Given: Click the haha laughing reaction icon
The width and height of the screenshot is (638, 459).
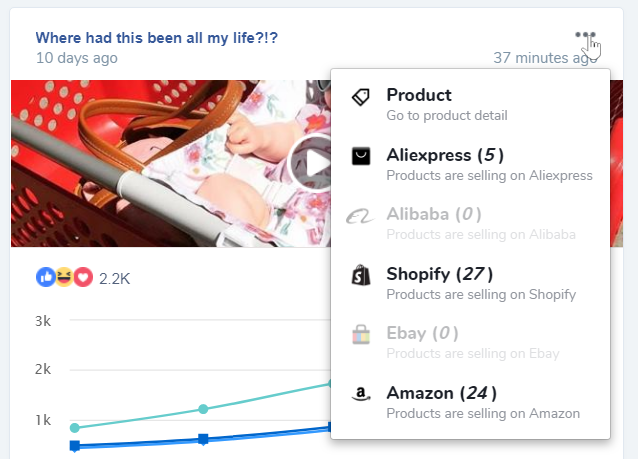Looking at the screenshot, I should [x=63, y=279].
